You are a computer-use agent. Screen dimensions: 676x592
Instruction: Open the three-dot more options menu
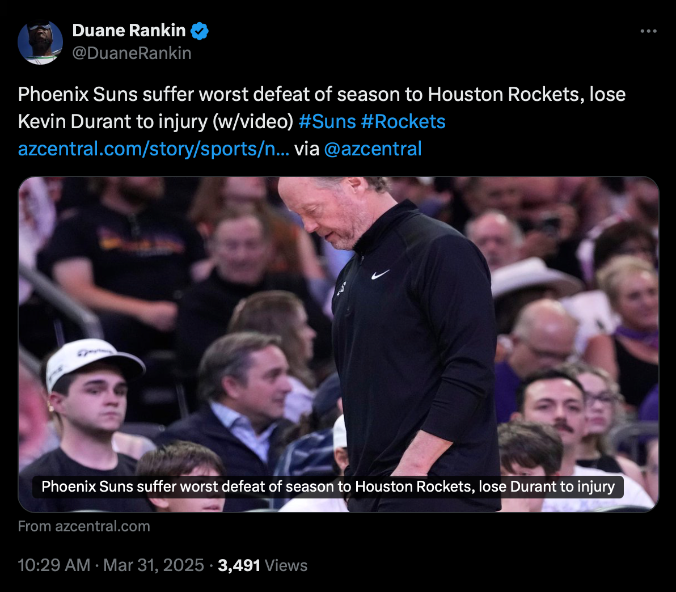click(648, 31)
